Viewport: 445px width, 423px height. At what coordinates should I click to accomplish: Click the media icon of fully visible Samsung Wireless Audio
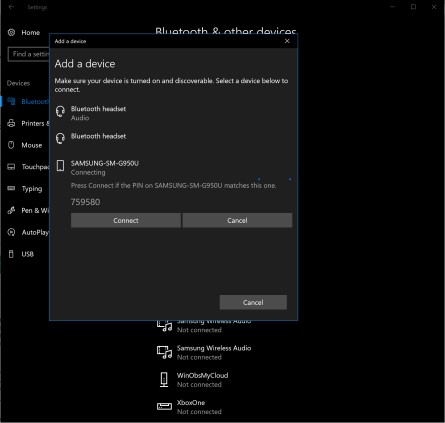pyautogui.click(x=164, y=352)
